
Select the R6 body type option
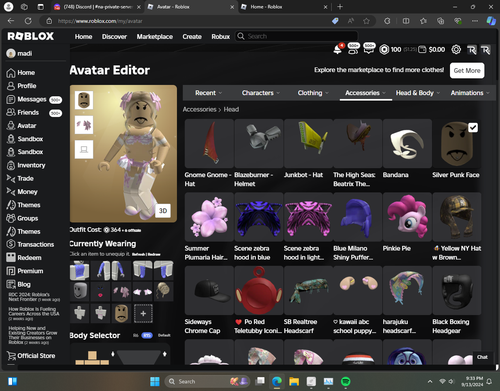click(136, 335)
